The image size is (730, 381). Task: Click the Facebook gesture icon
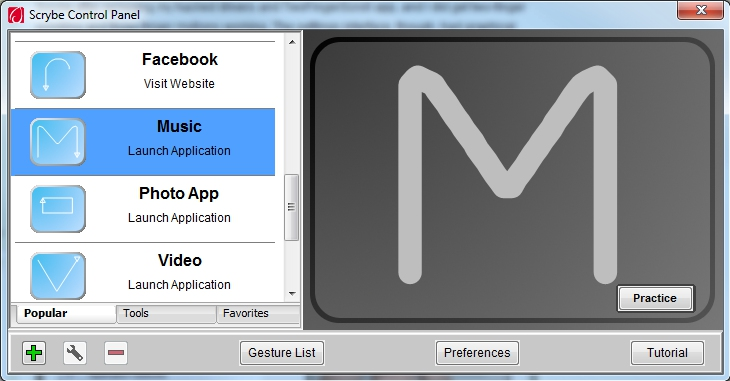(x=58, y=75)
